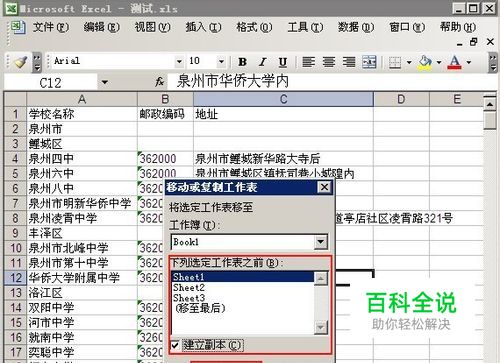Open the 格式(O) menu
Image resolution: width=500 pixels, height=363 pixels.
click(x=254, y=27)
